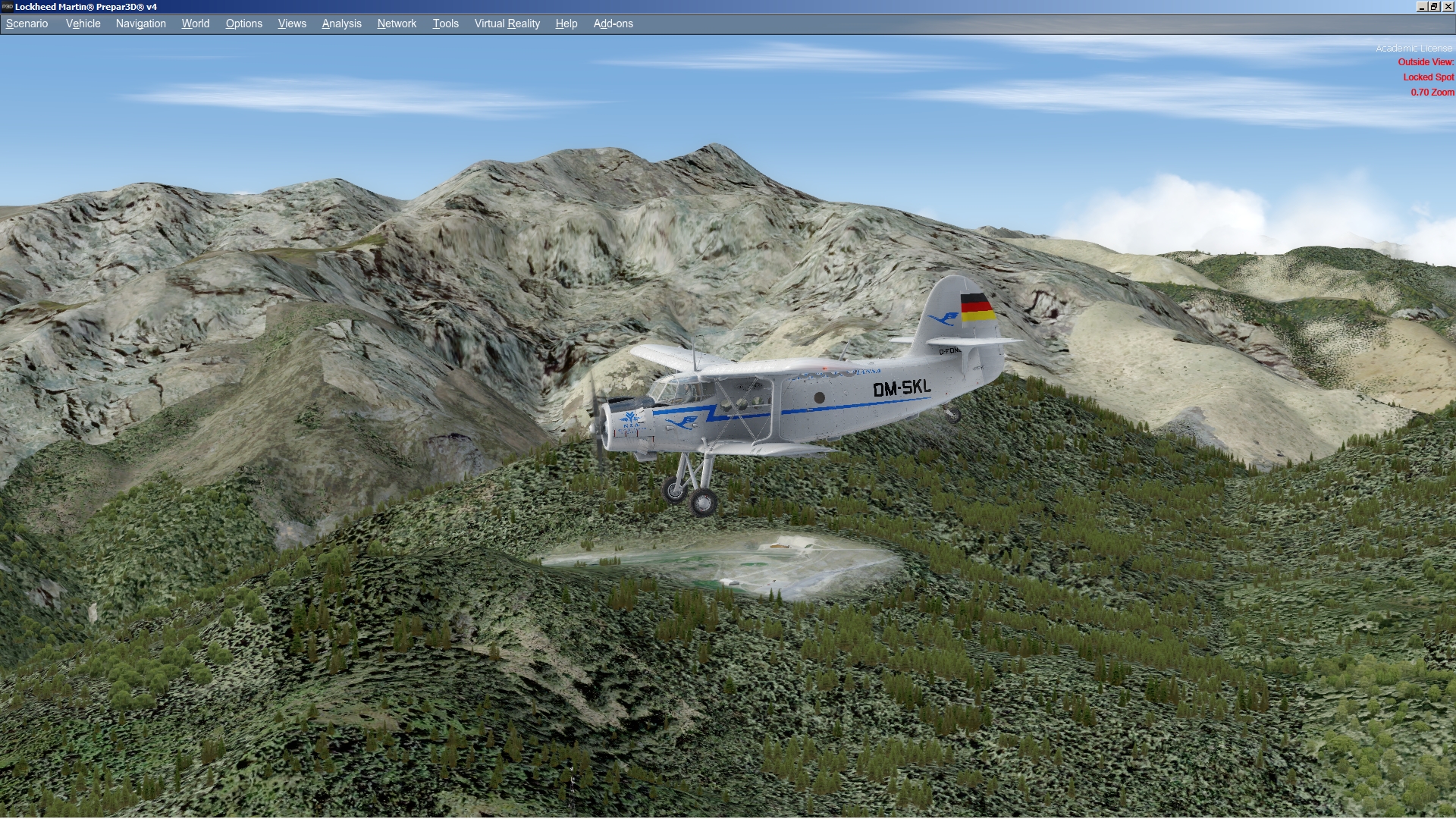
Task: Open the Add-ons menu
Action: 613,24
